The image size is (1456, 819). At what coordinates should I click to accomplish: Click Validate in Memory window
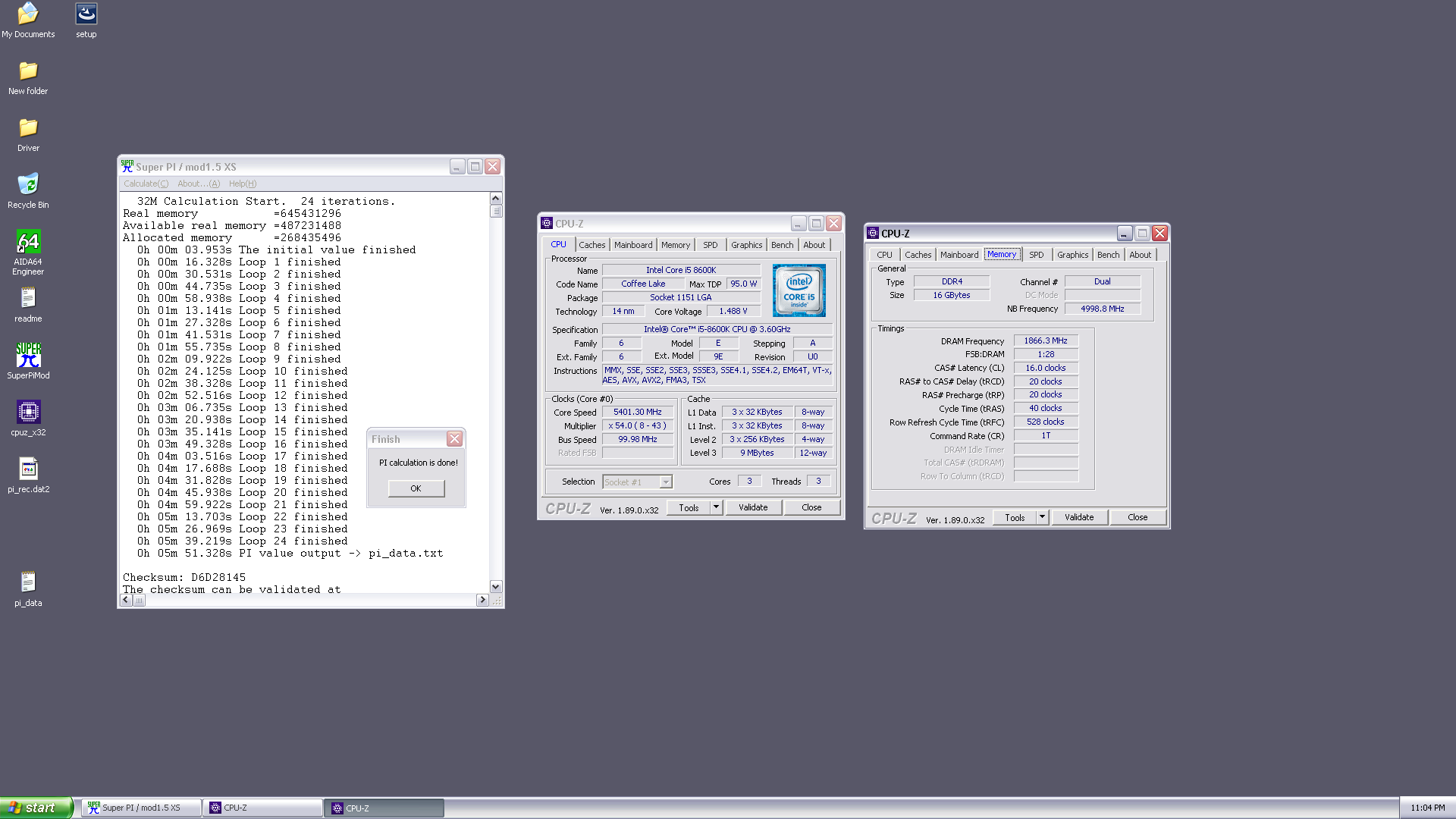pyautogui.click(x=1079, y=517)
